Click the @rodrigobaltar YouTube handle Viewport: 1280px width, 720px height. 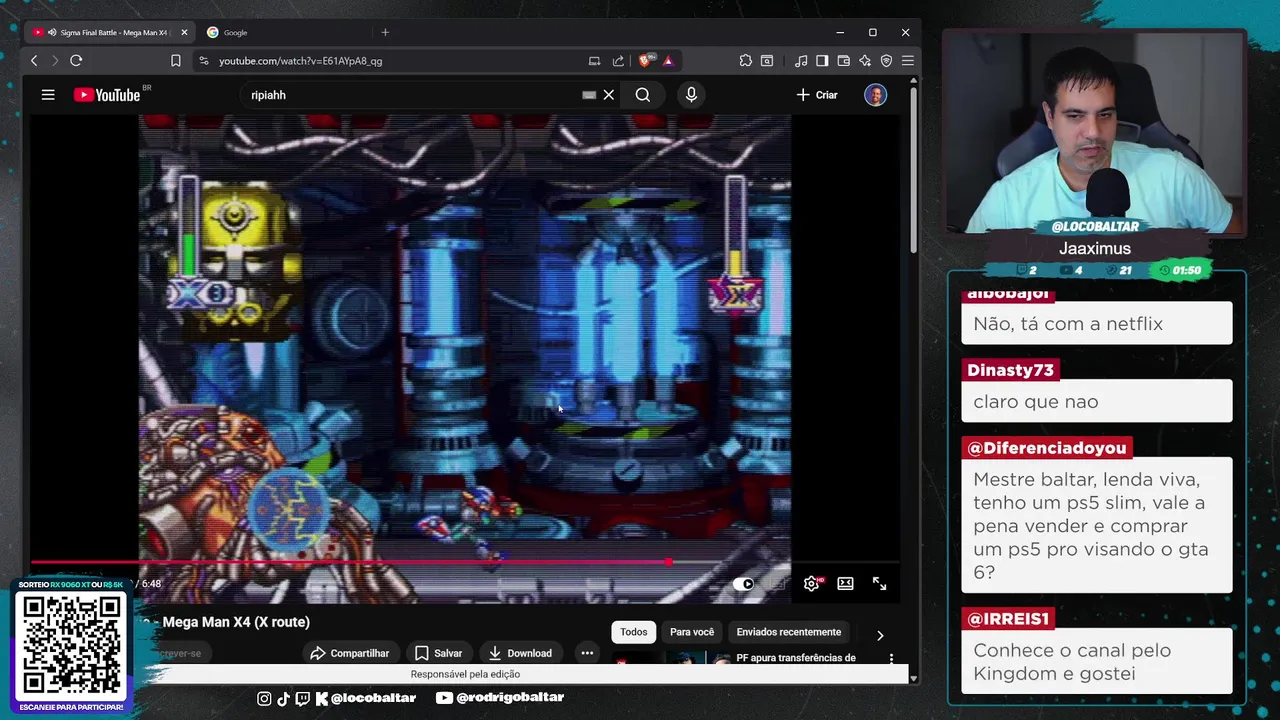pos(500,698)
